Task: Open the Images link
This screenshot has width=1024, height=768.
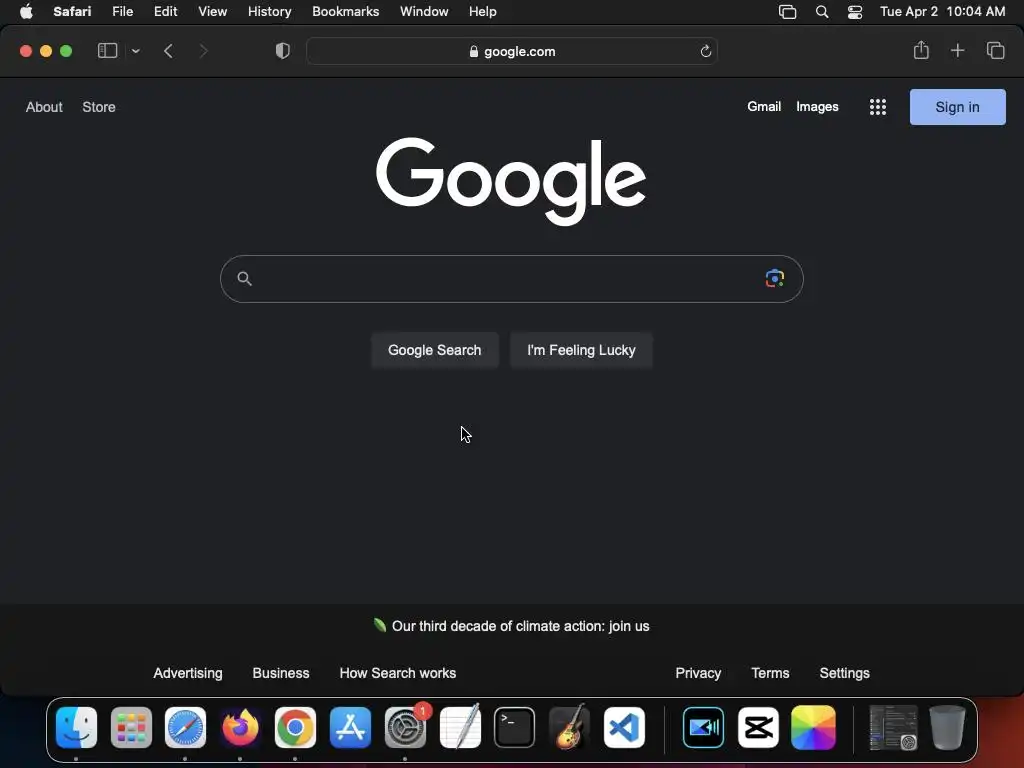Action: pyautogui.click(x=817, y=106)
